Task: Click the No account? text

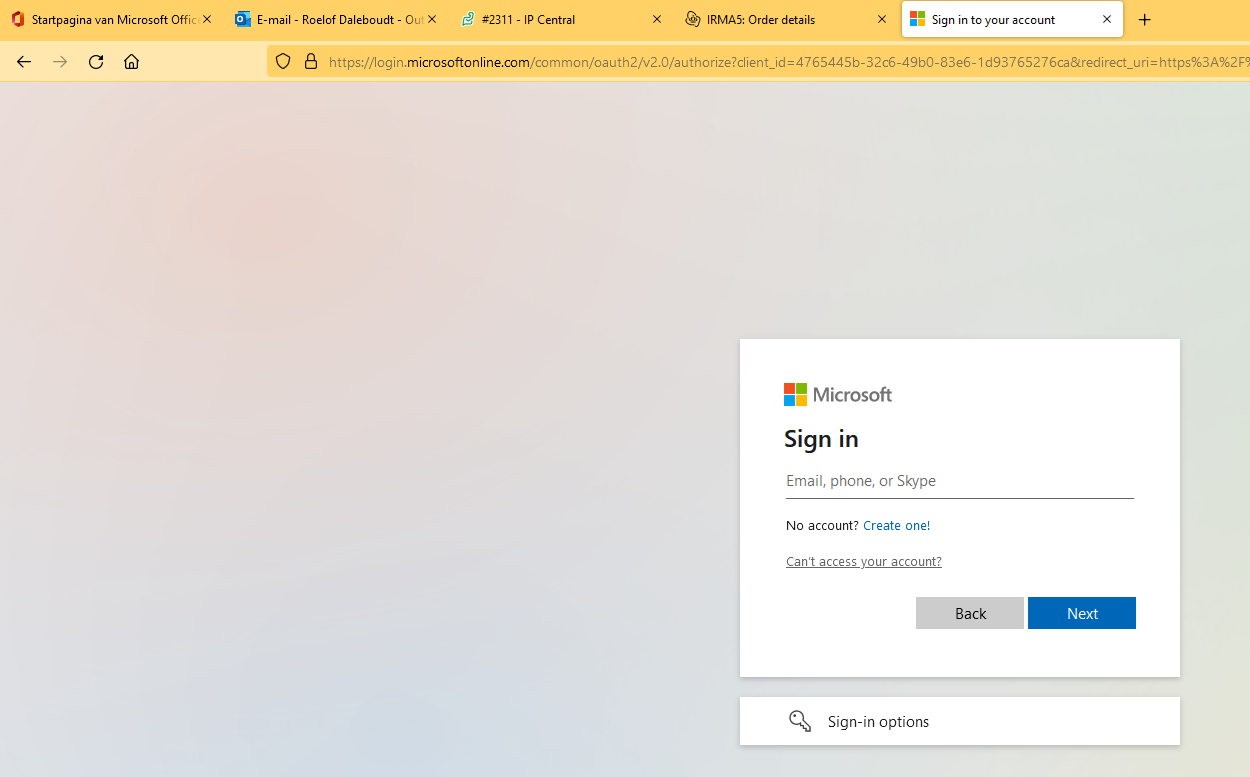Action: 822,526
